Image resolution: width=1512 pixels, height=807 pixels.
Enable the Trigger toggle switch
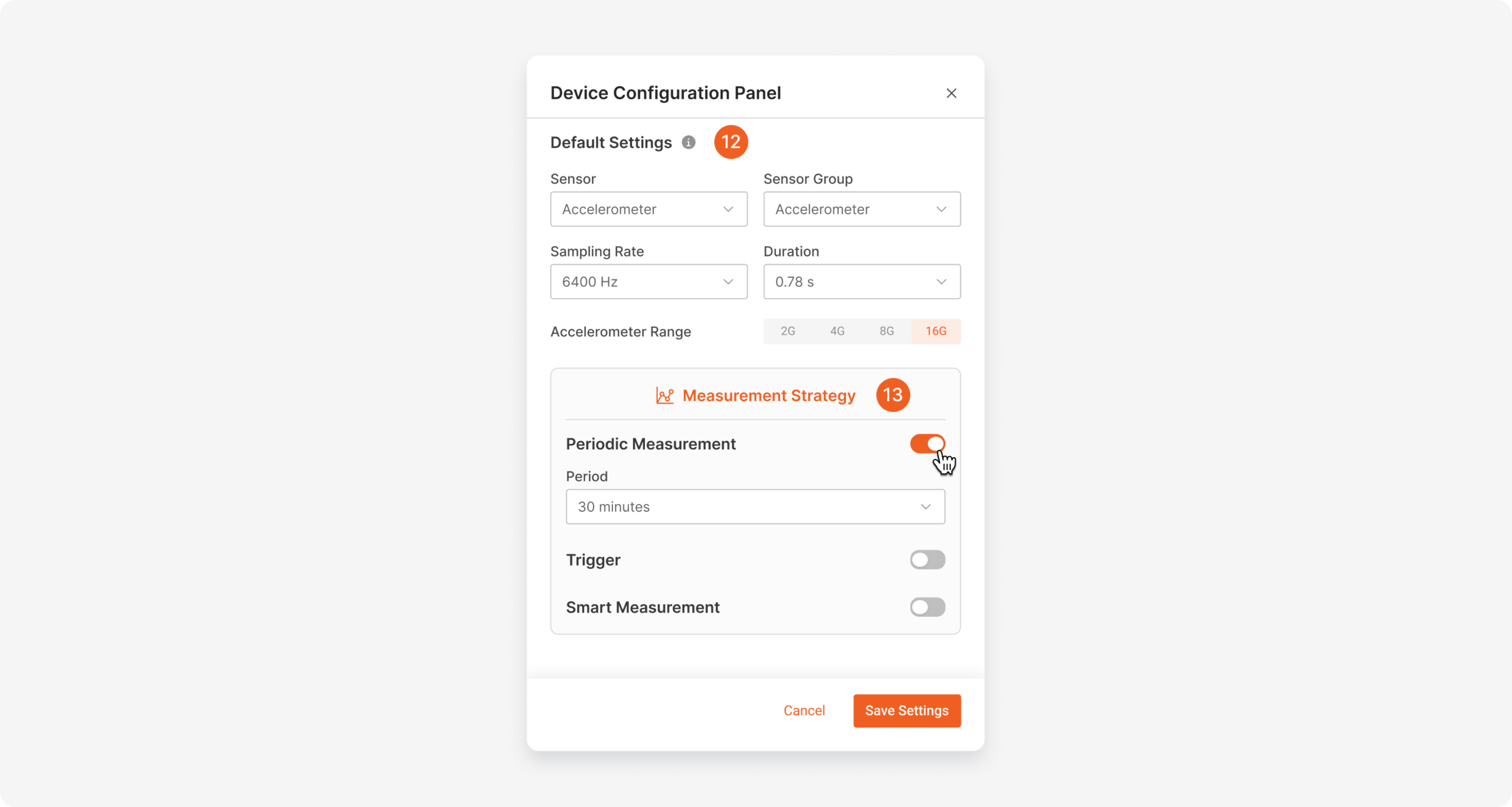point(927,559)
